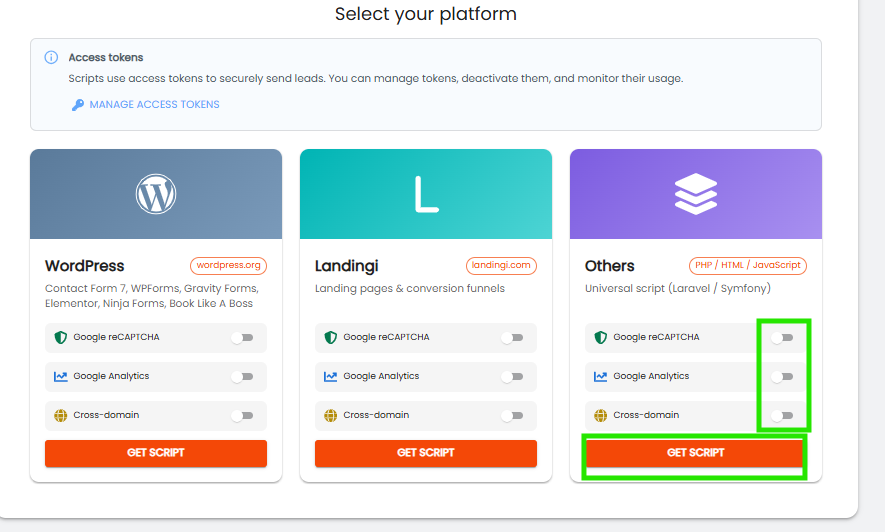The height and width of the screenshot is (532, 885).
Task: Enable Google reCAPTCHA for WordPress
Action: (x=242, y=338)
